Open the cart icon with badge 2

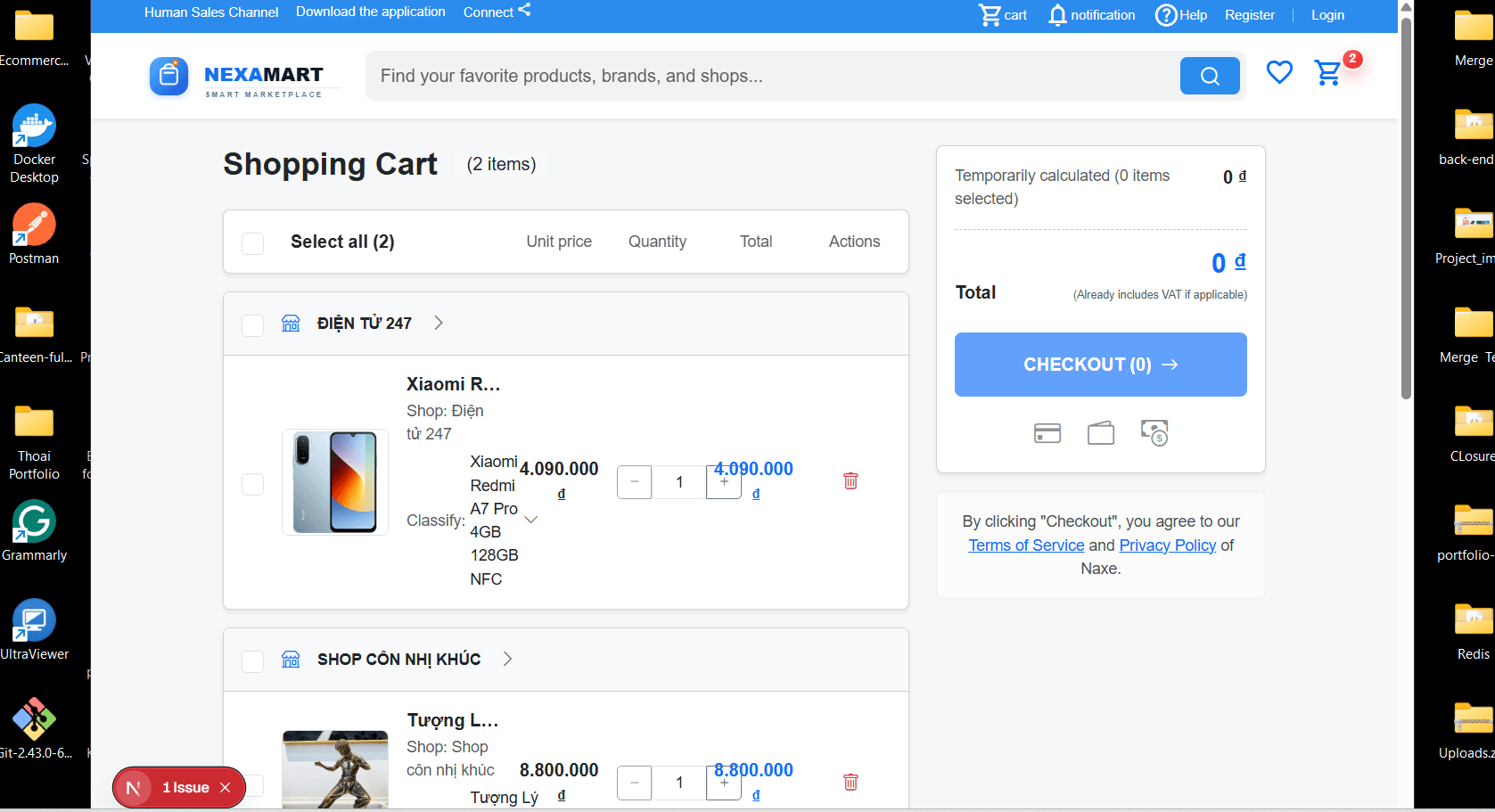click(1328, 72)
